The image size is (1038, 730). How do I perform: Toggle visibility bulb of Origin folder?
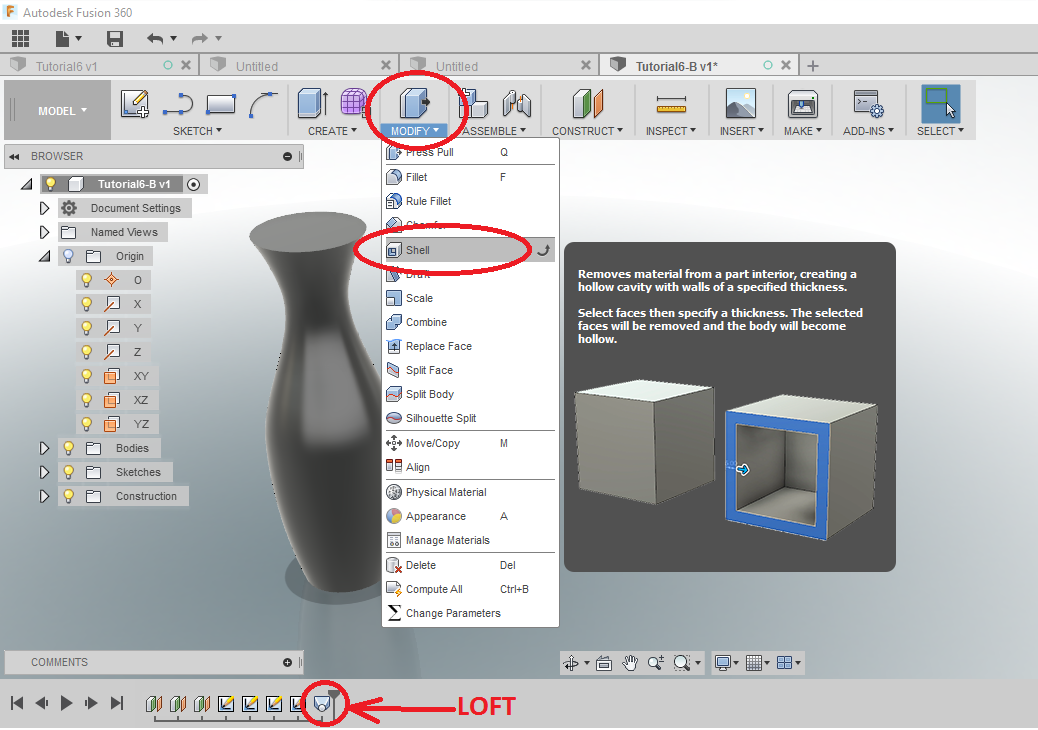pyautogui.click(x=68, y=256)
